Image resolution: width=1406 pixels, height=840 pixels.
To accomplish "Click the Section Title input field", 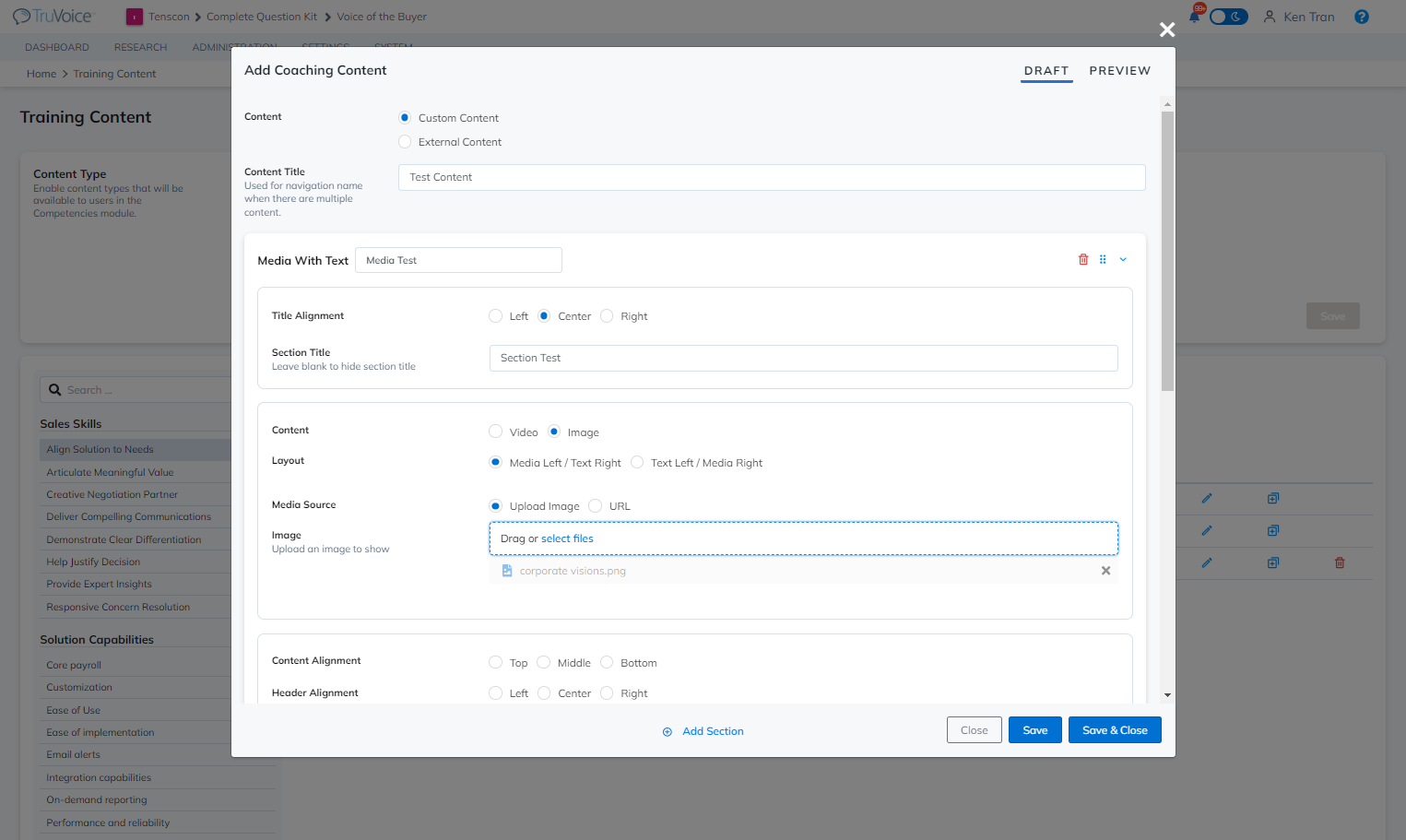I will click(803, 359).
